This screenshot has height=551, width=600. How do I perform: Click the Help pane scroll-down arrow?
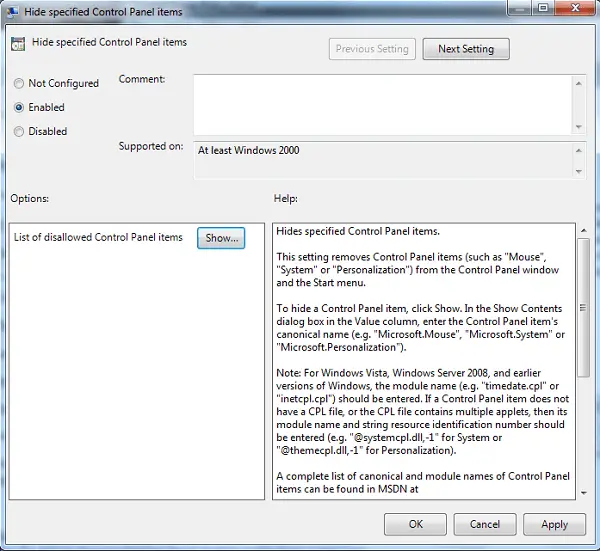584,493
